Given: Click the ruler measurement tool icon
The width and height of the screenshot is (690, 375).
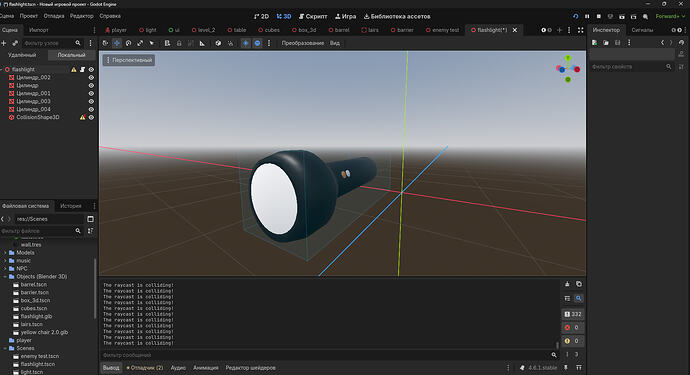Looking at the screenshot, I should tap(202, 43).
